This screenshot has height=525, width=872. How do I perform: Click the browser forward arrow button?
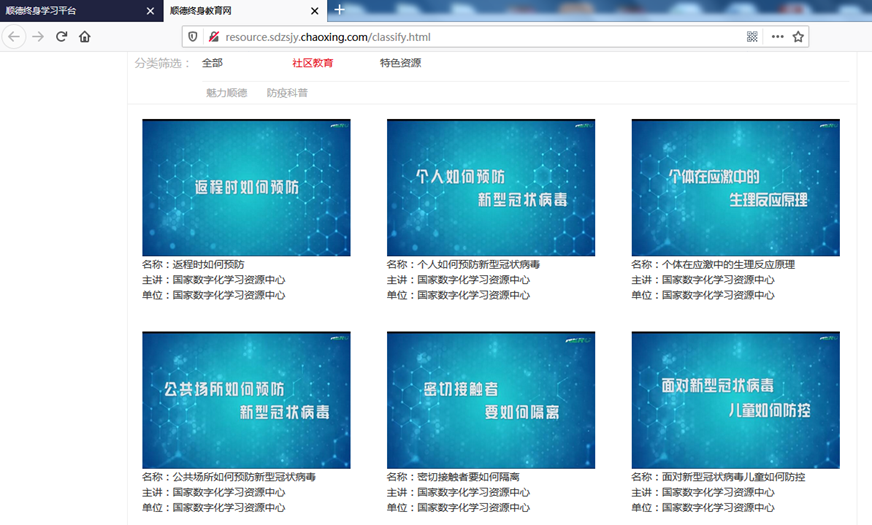[x=38, y=36]
